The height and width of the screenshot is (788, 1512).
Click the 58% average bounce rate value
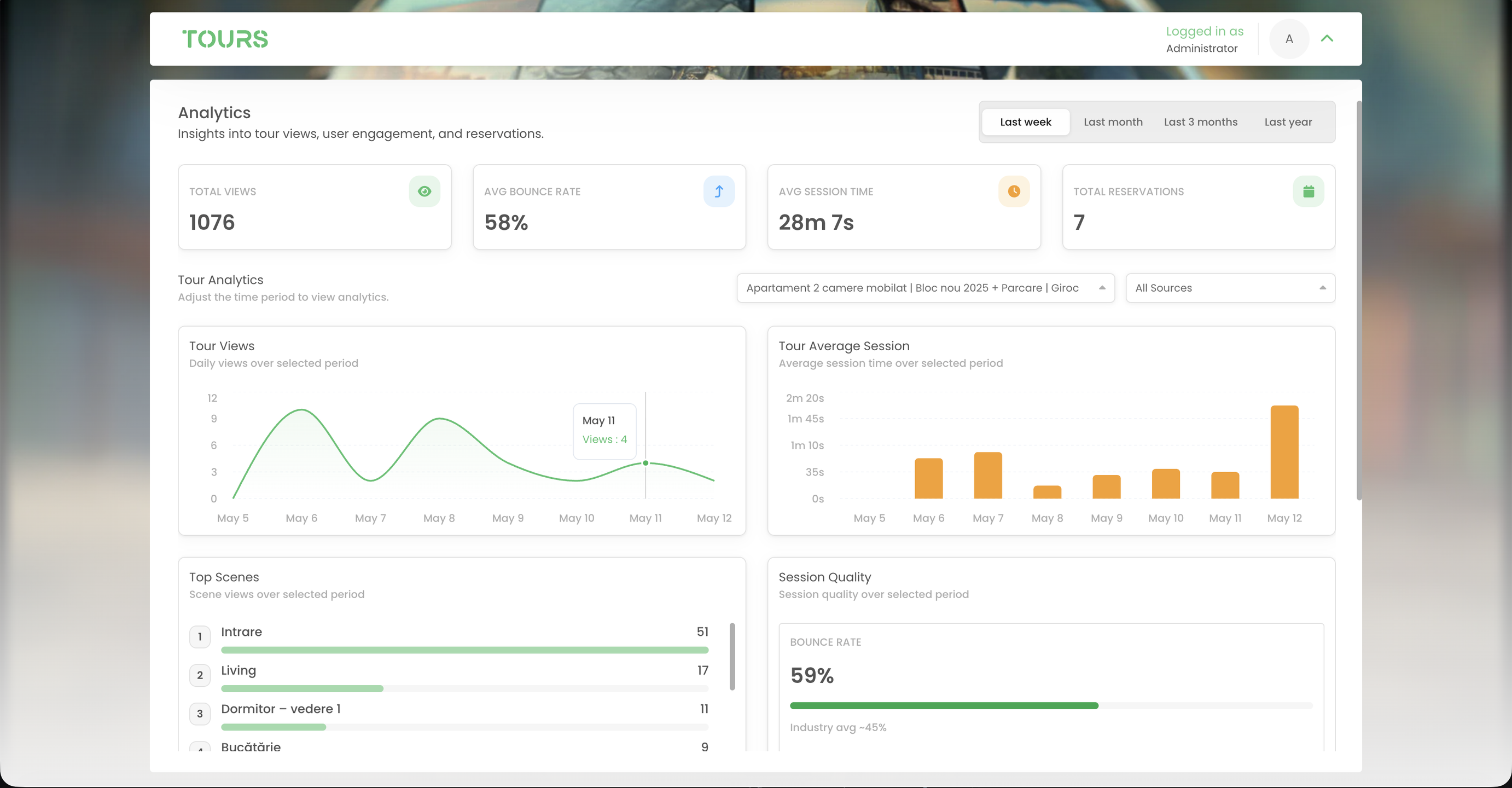click(x=506, y=223)
